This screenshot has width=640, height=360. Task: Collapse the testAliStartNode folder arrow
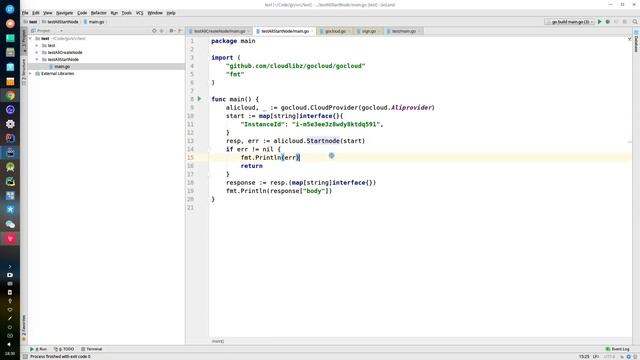[37, 59]
